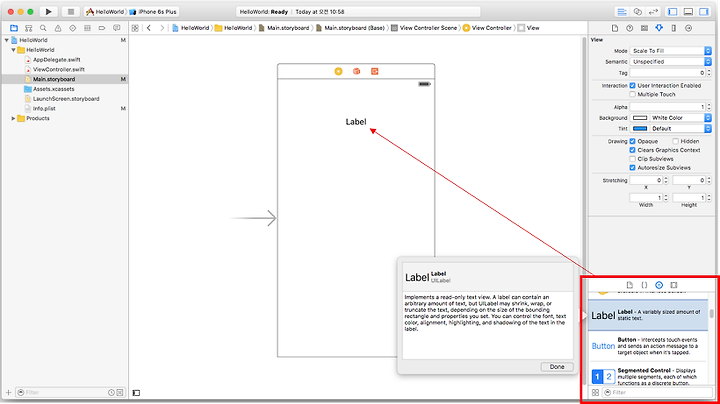
Task: Open Background White Color dropdown
Action: [x=681, y=118]
